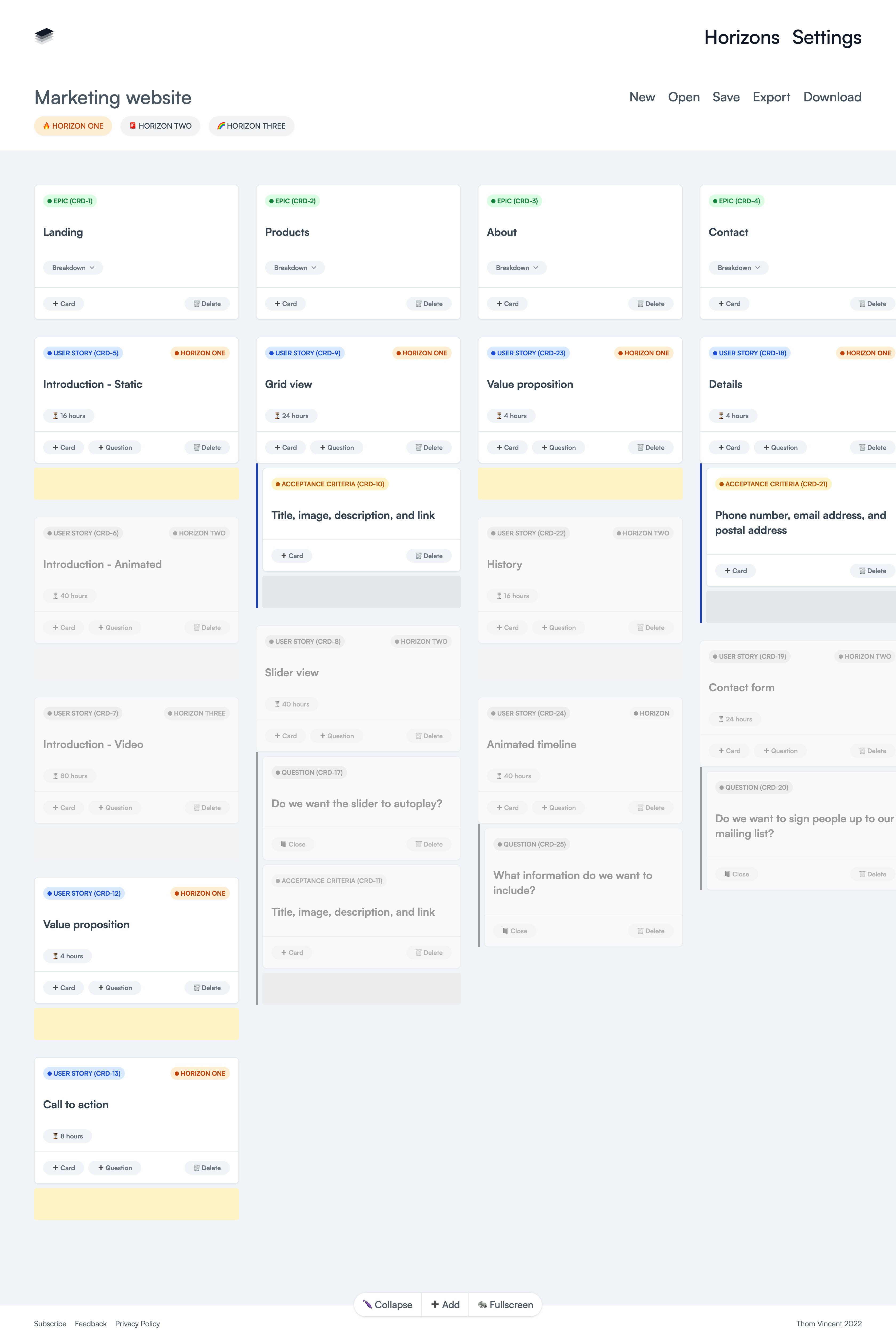Open the Privacy Policy footer link
896x1342 pixels.
(137, 1324)
